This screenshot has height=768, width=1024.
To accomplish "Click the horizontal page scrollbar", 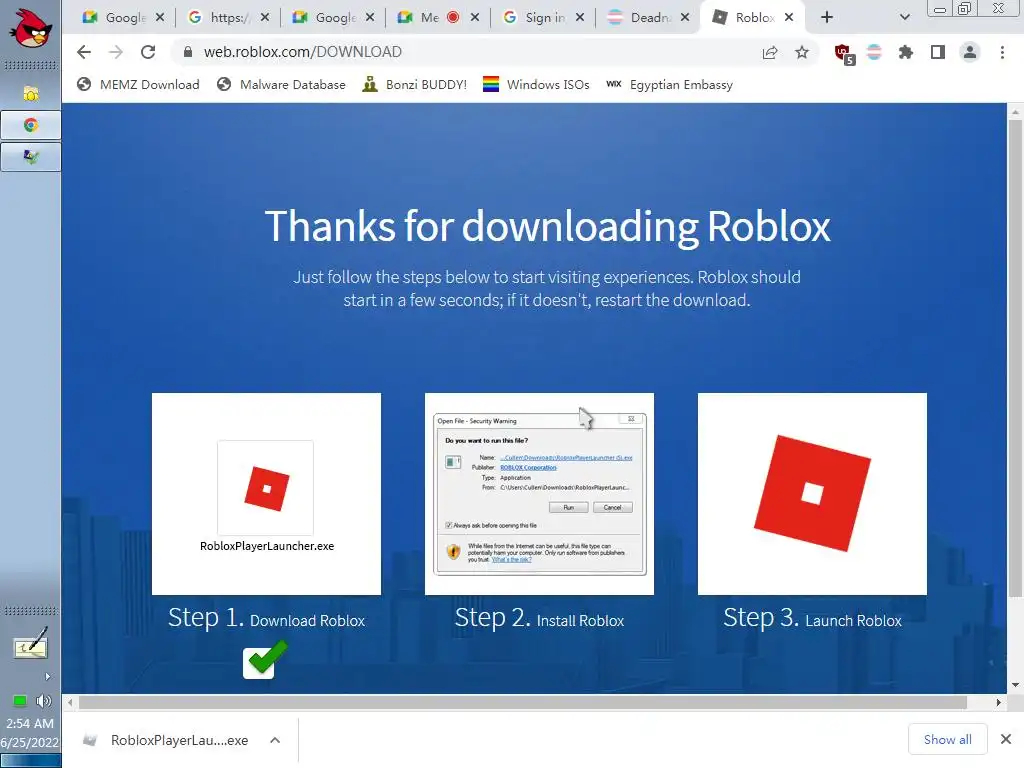I will click(x=522, y=702).
